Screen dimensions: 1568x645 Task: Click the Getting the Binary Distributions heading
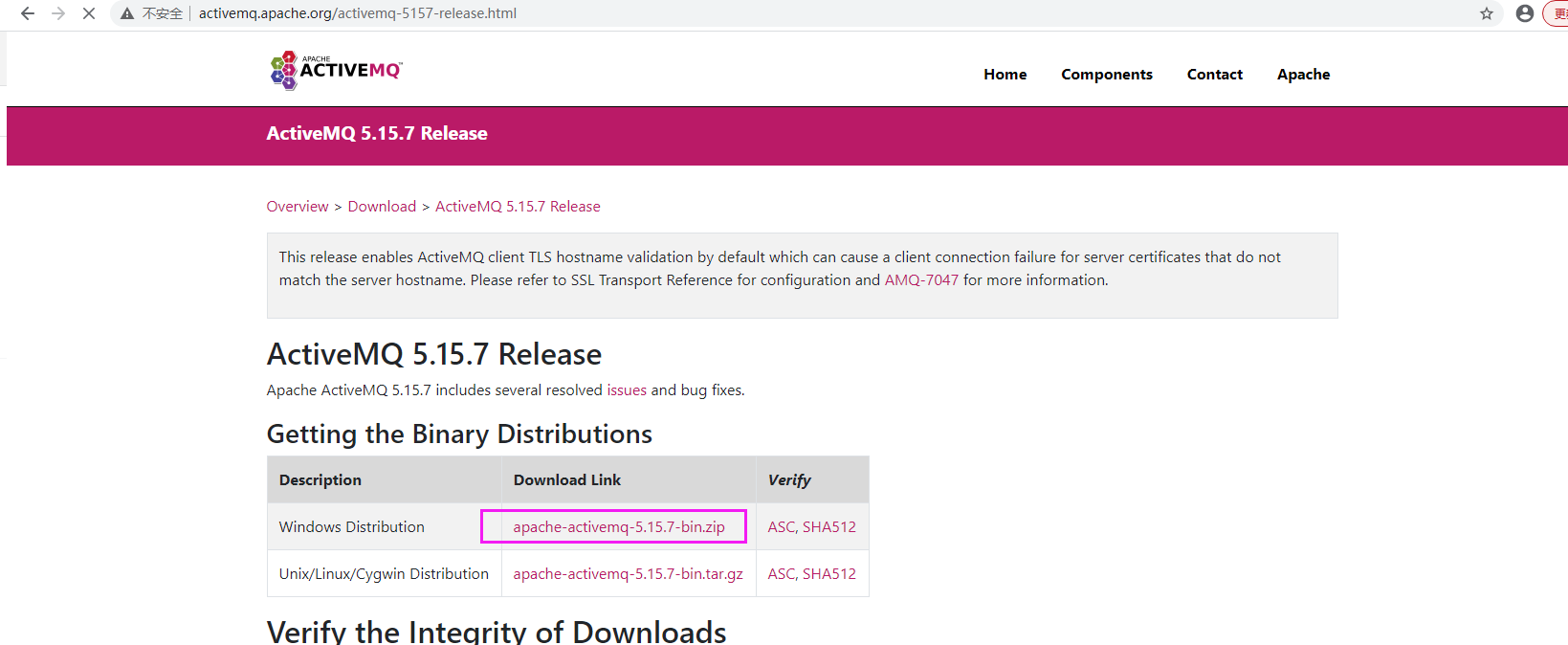point(459,434)
